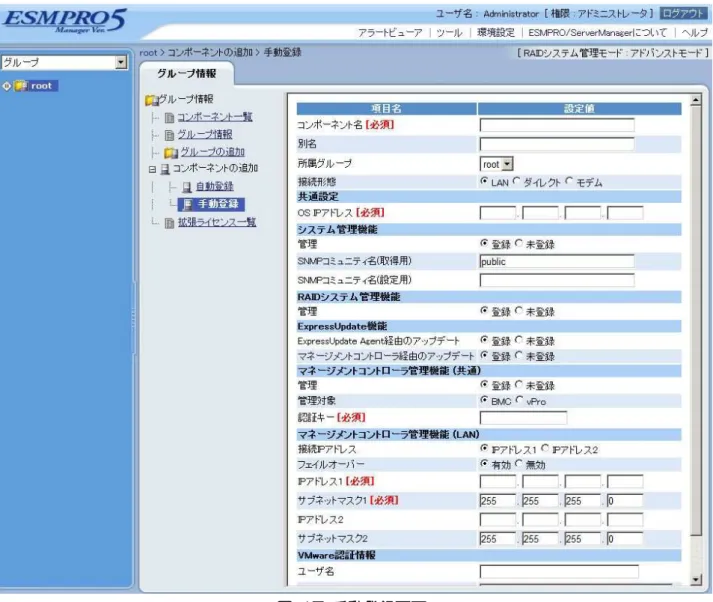Click the グループの追加 folder icon
The image size is (713, 602).
click(171, 152)
